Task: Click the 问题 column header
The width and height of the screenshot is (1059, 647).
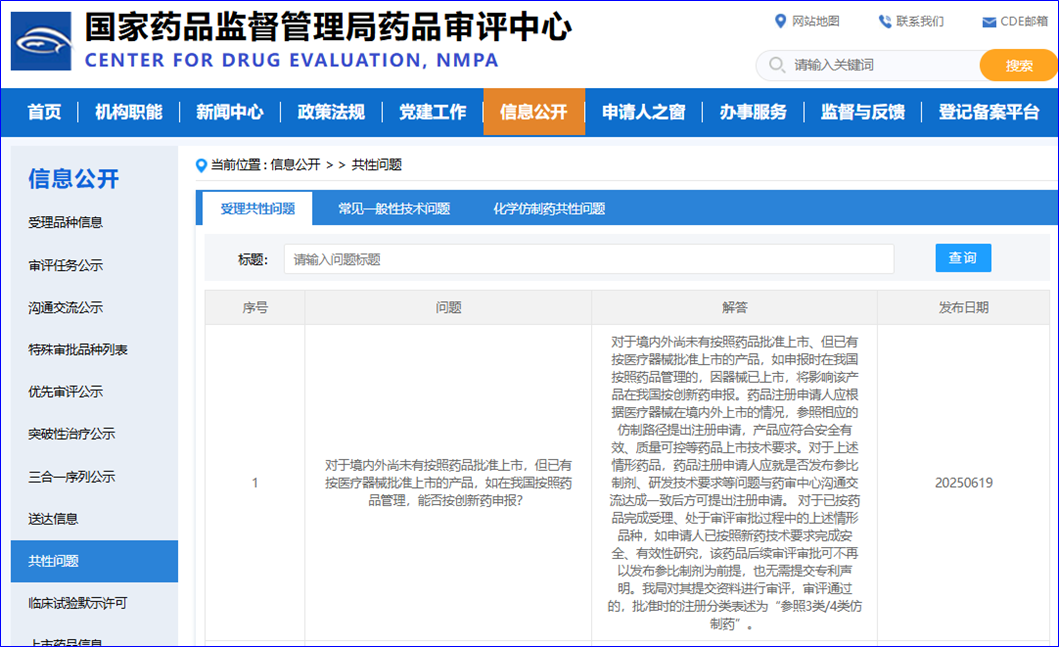Action: tap(448, 308)
